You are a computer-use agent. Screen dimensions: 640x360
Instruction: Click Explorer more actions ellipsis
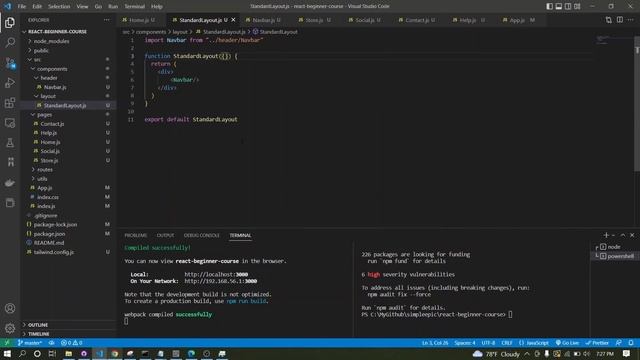[107, 20]
